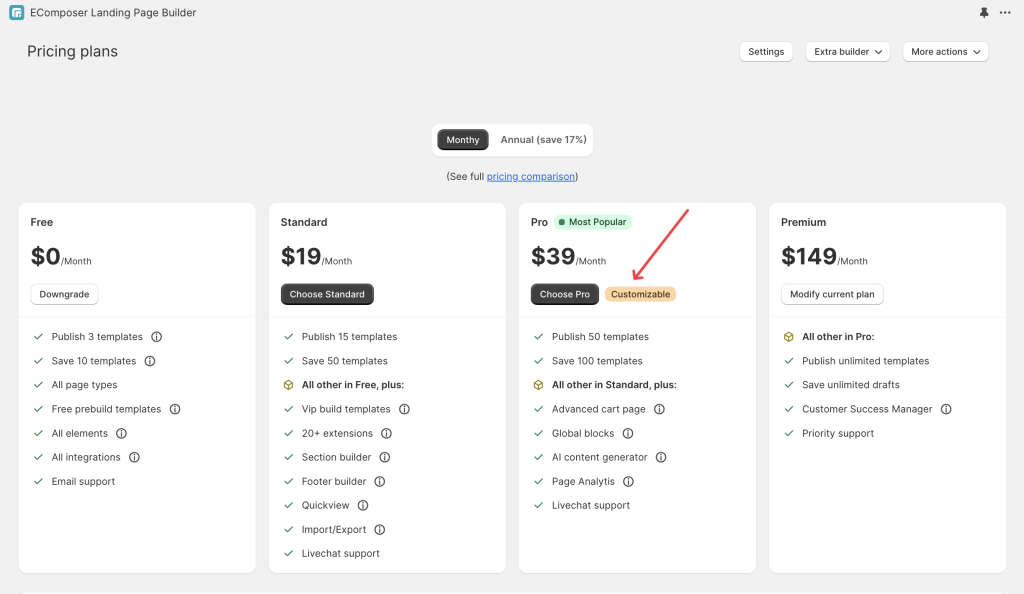Open the three-dots overflow menu
The image size is (1024, 594).
1005,12
